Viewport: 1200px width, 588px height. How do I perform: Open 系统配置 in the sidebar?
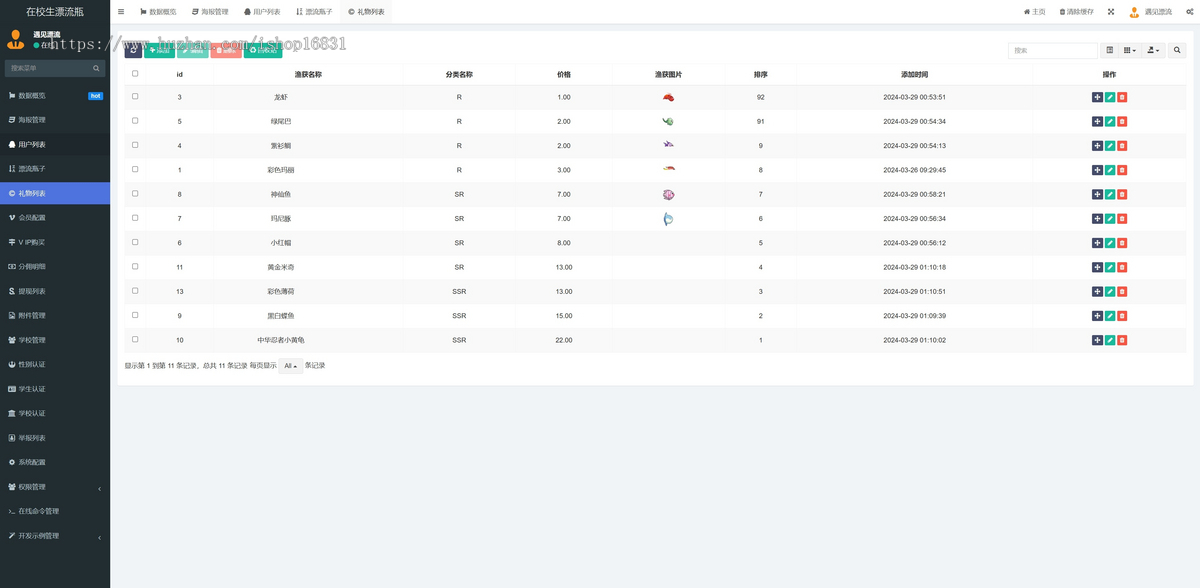(x=55, y=462)
